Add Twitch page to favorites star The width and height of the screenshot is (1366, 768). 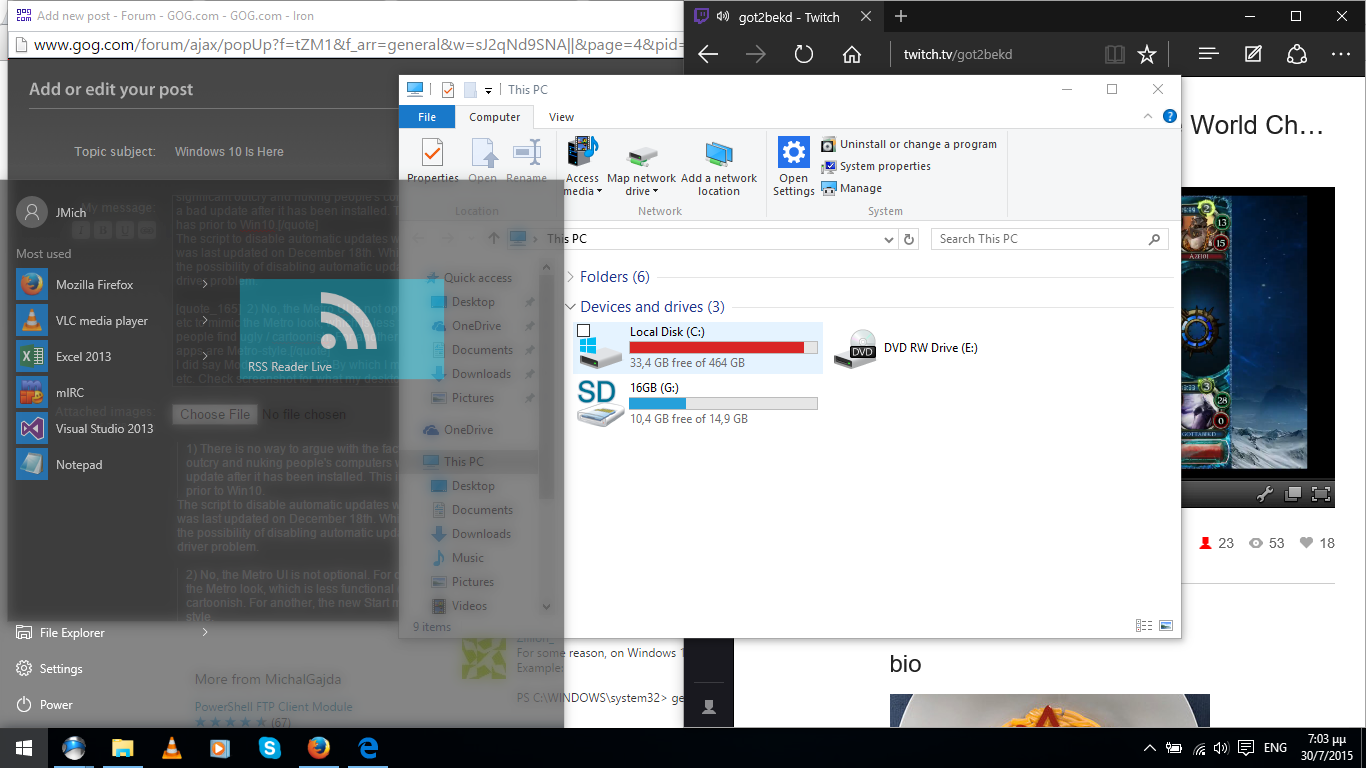pyautogui.click(x=1147, y=54)
